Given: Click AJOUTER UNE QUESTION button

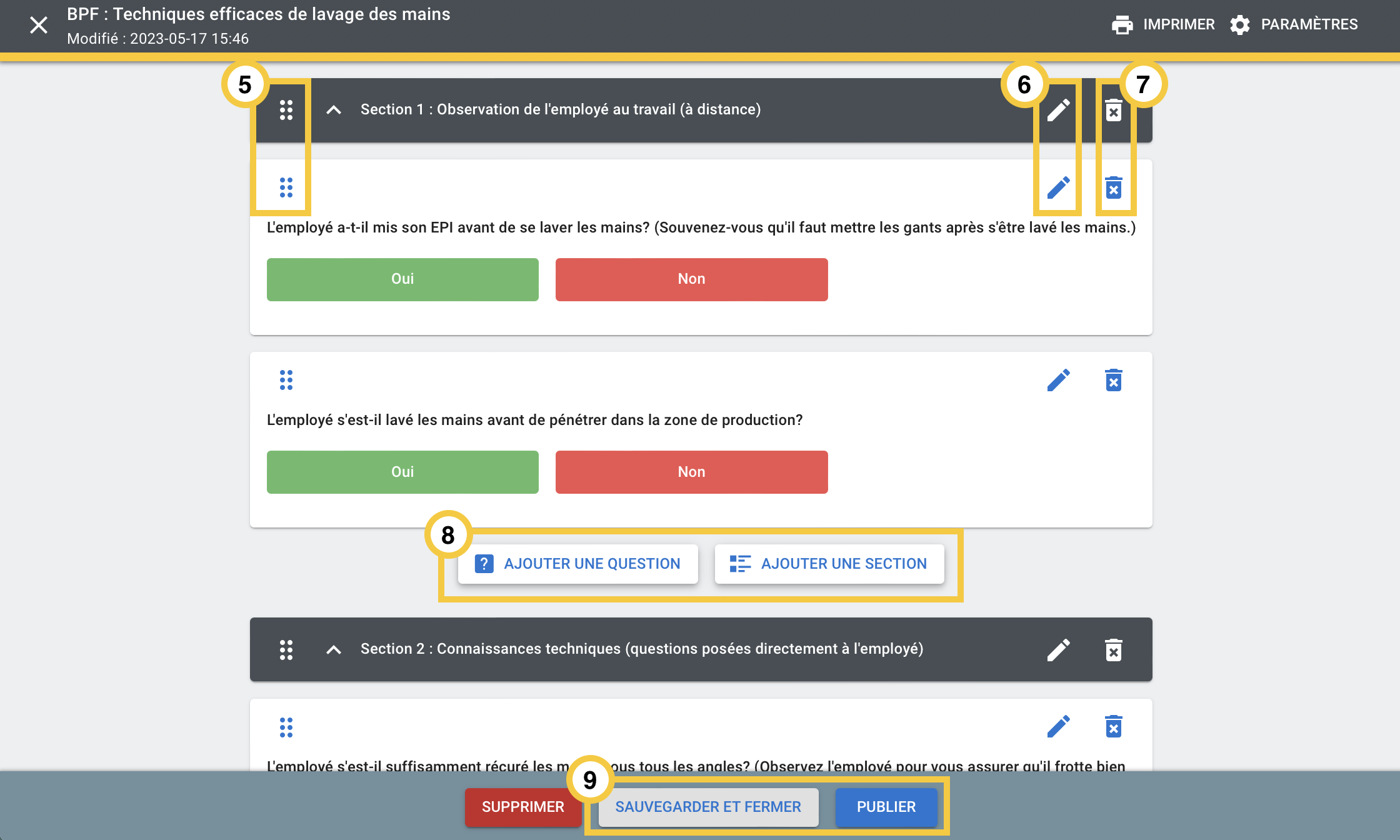Looking at the screenshot, I should [577, 564].
